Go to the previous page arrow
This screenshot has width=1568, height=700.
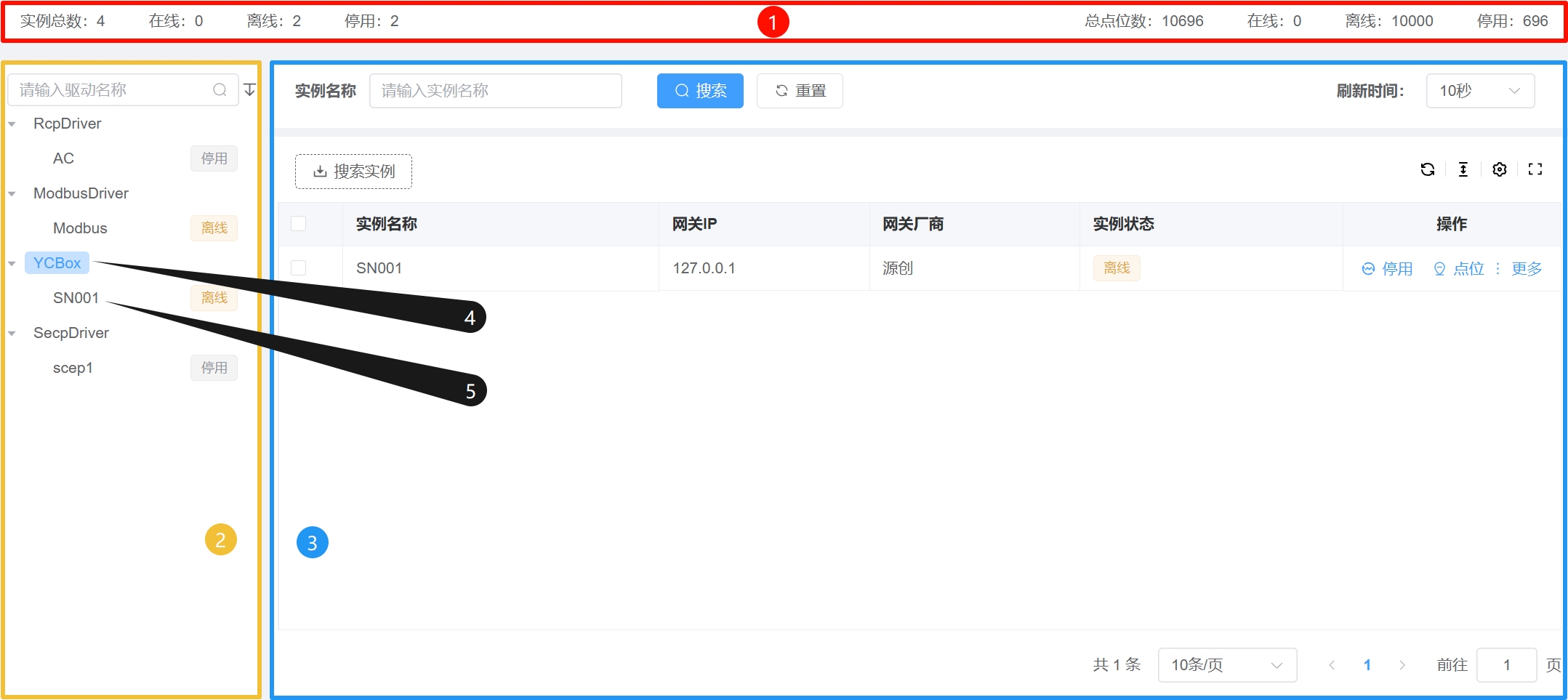[1332, 665]
